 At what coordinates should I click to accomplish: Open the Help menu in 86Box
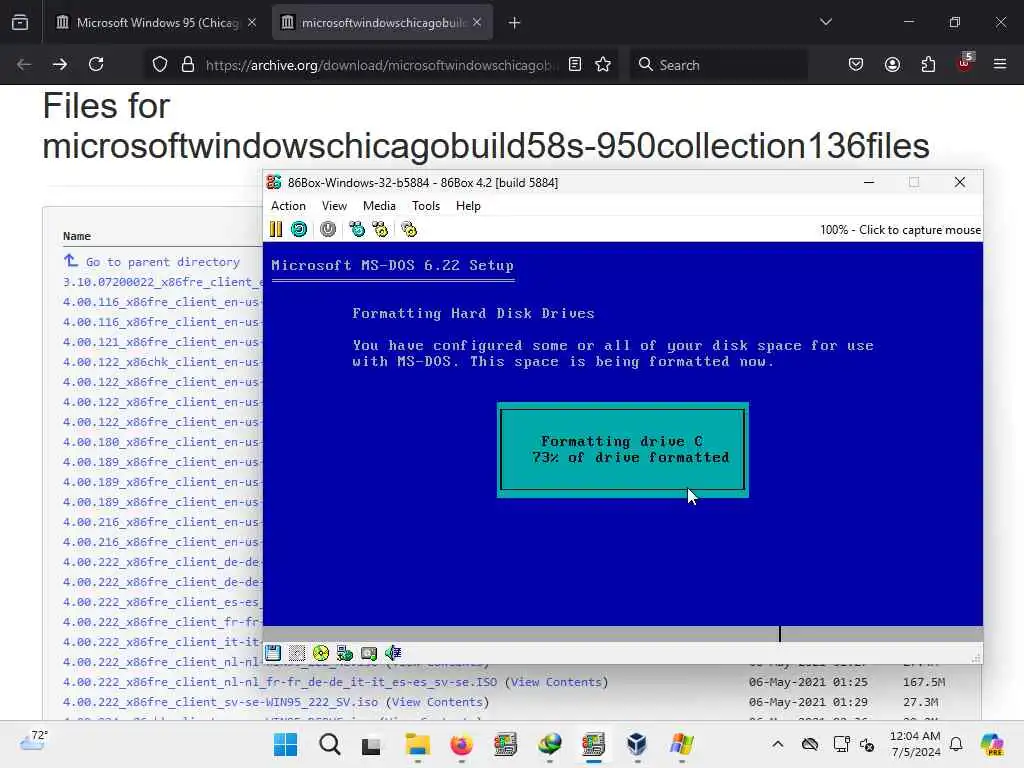[x=468, y=206]
